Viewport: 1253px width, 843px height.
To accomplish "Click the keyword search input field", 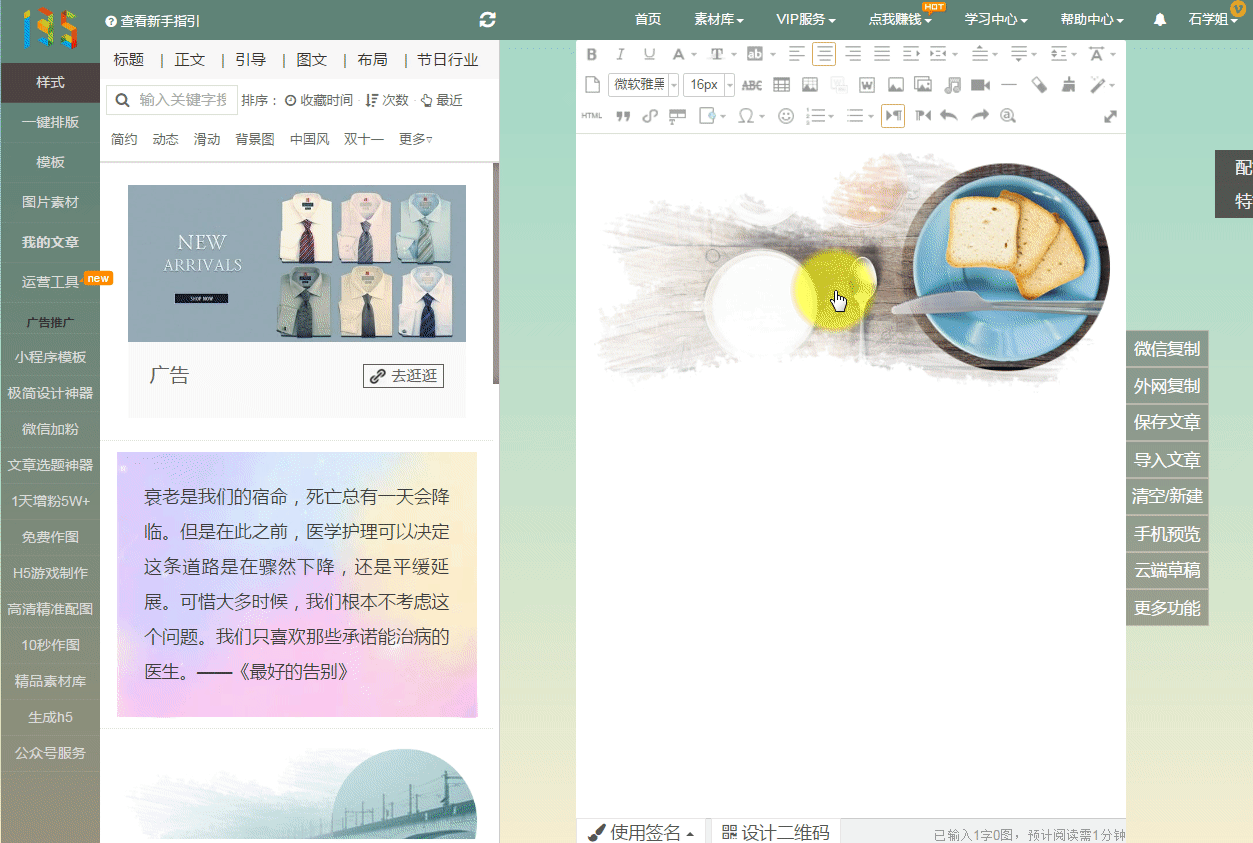I will pos(183,100).
